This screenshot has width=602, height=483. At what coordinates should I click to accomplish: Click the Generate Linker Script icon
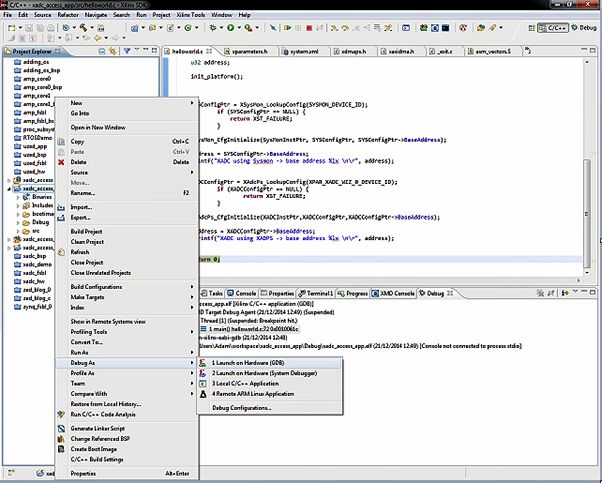tap(61, 428)
